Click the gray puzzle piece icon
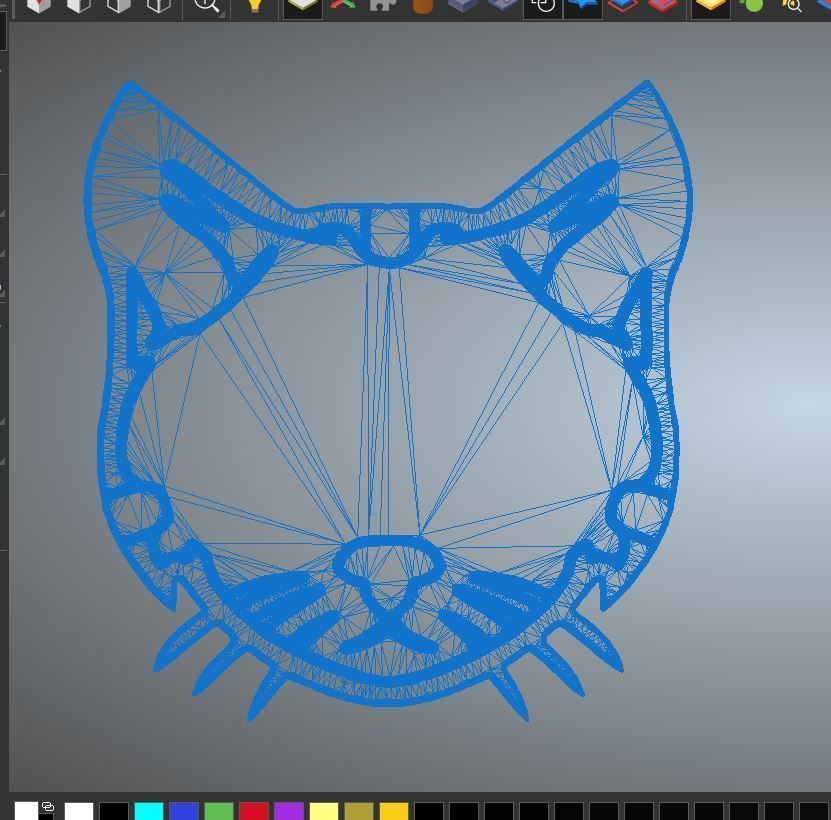This screenshot has height=820, width=831. 383,5
